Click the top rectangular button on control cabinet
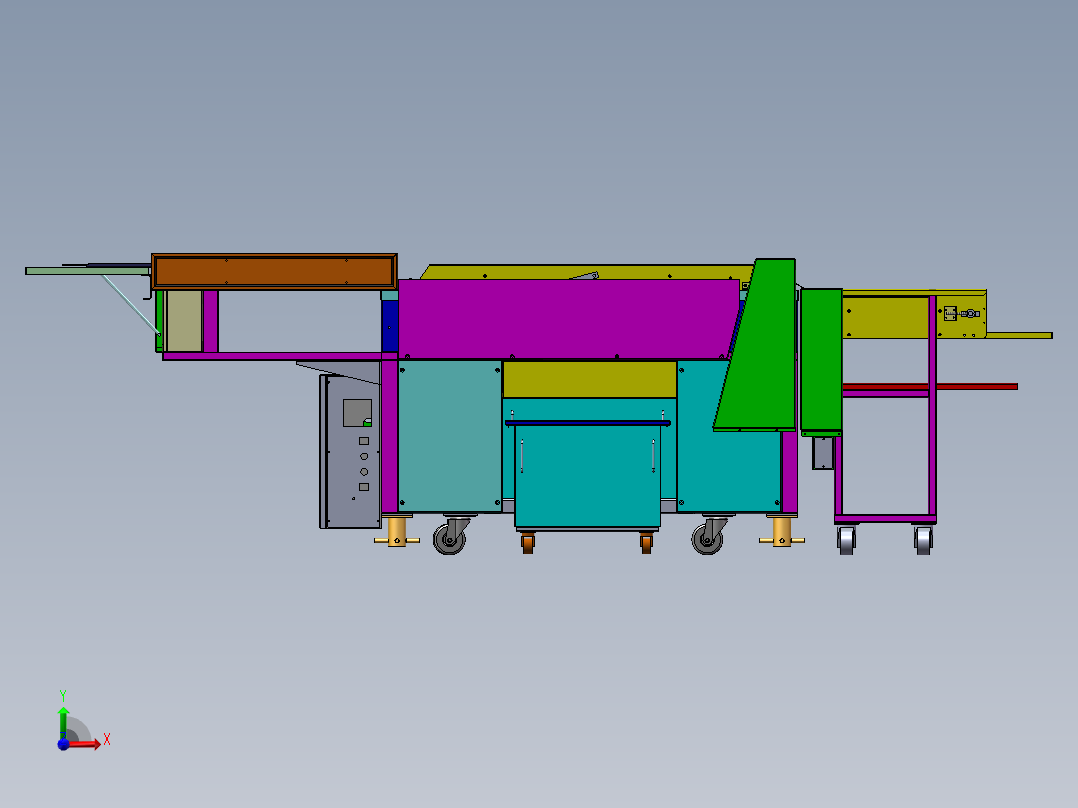1078x808 pixels. pyautogui.click(x=364, y=441)
